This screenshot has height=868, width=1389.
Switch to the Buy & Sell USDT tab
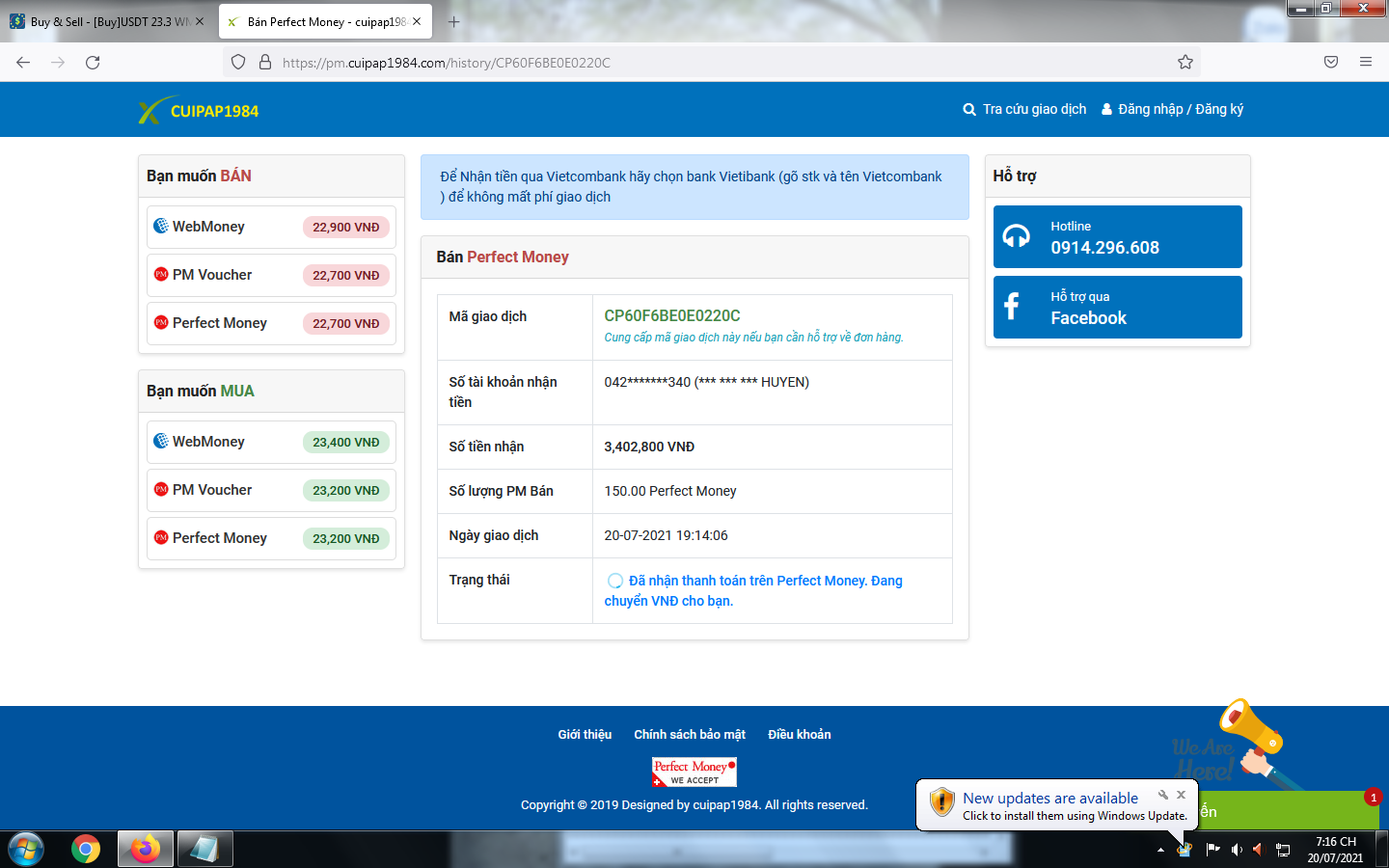point(109,21)
